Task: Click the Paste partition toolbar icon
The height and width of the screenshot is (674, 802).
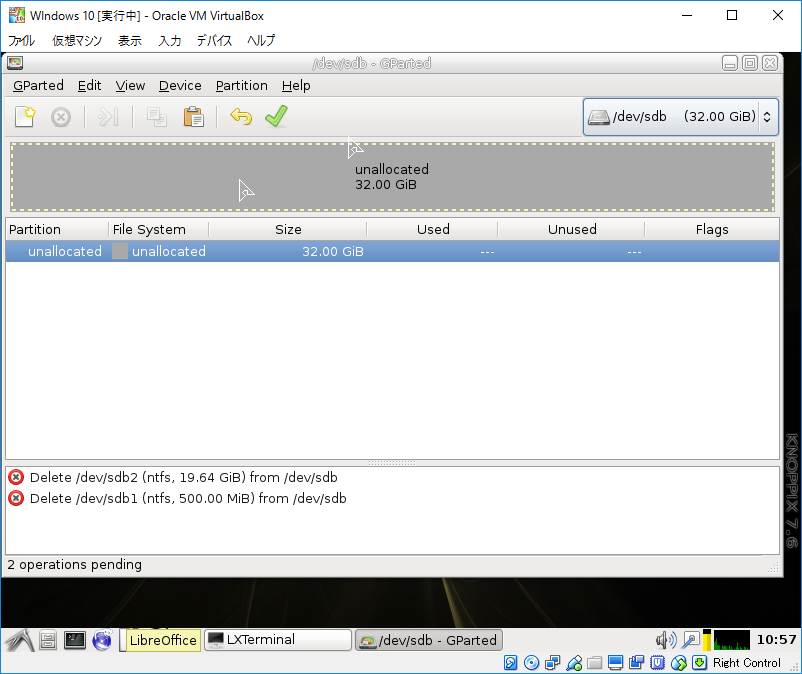Action: pyautogui.click(x=194, y=117)
